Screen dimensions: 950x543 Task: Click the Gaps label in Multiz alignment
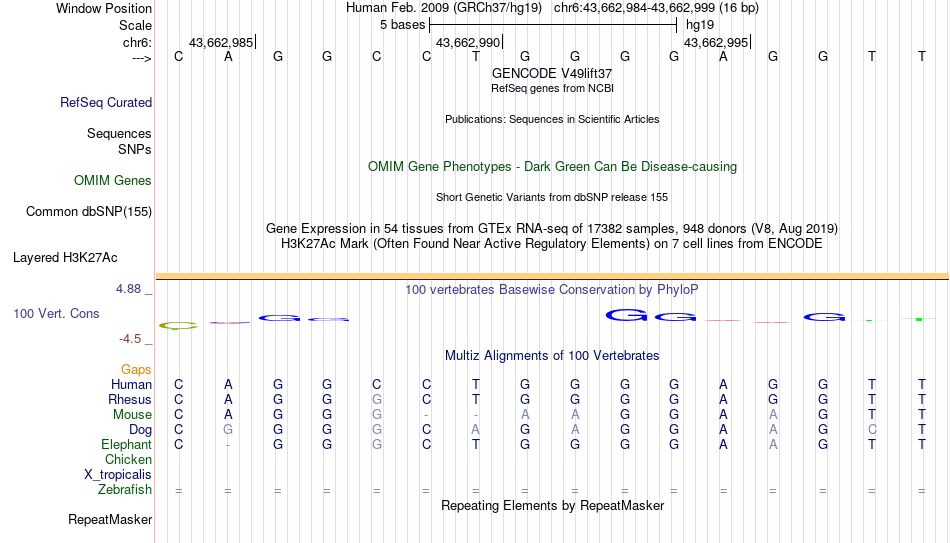tap(136, 369)
